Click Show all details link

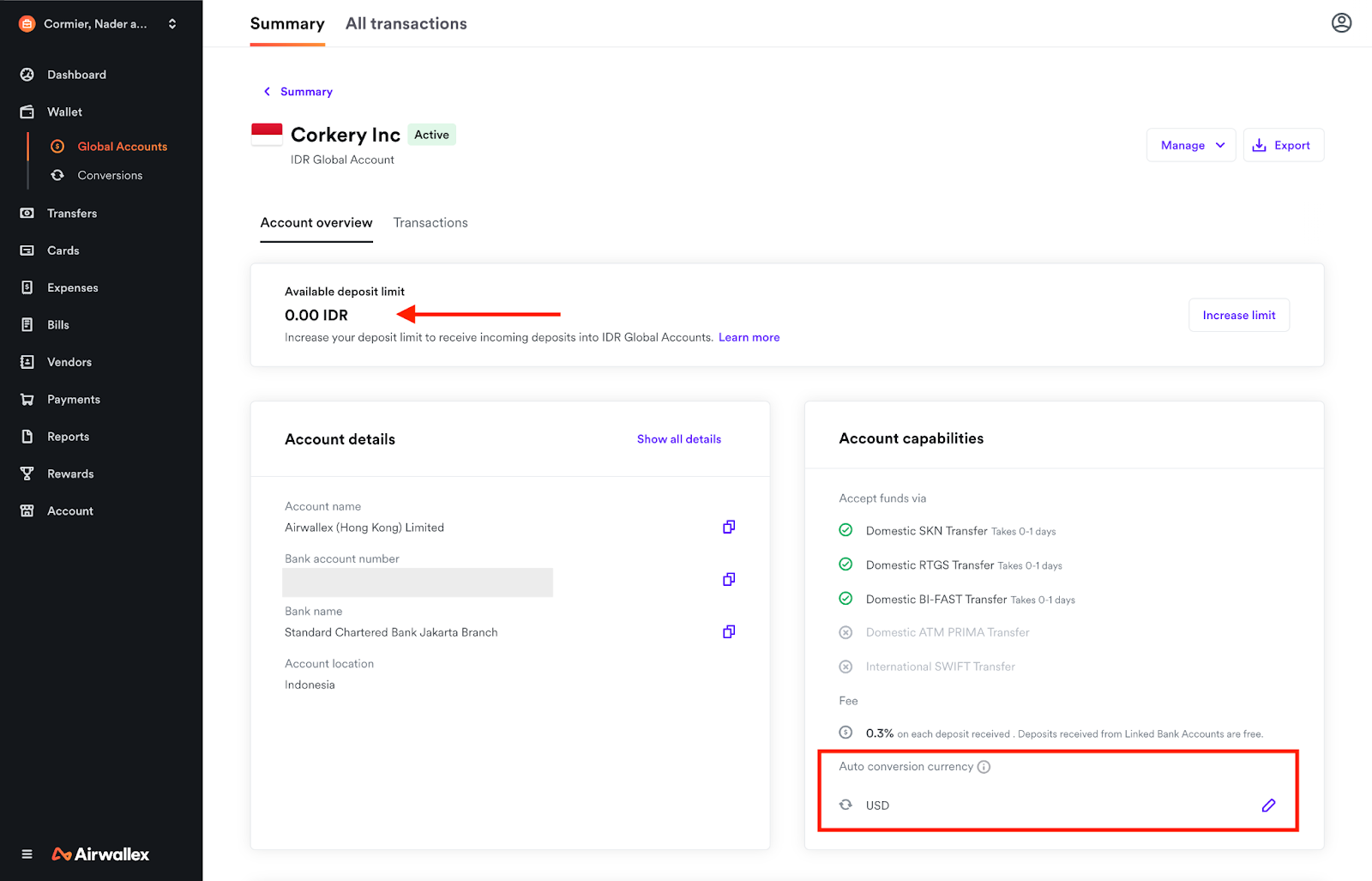[679, 439]
